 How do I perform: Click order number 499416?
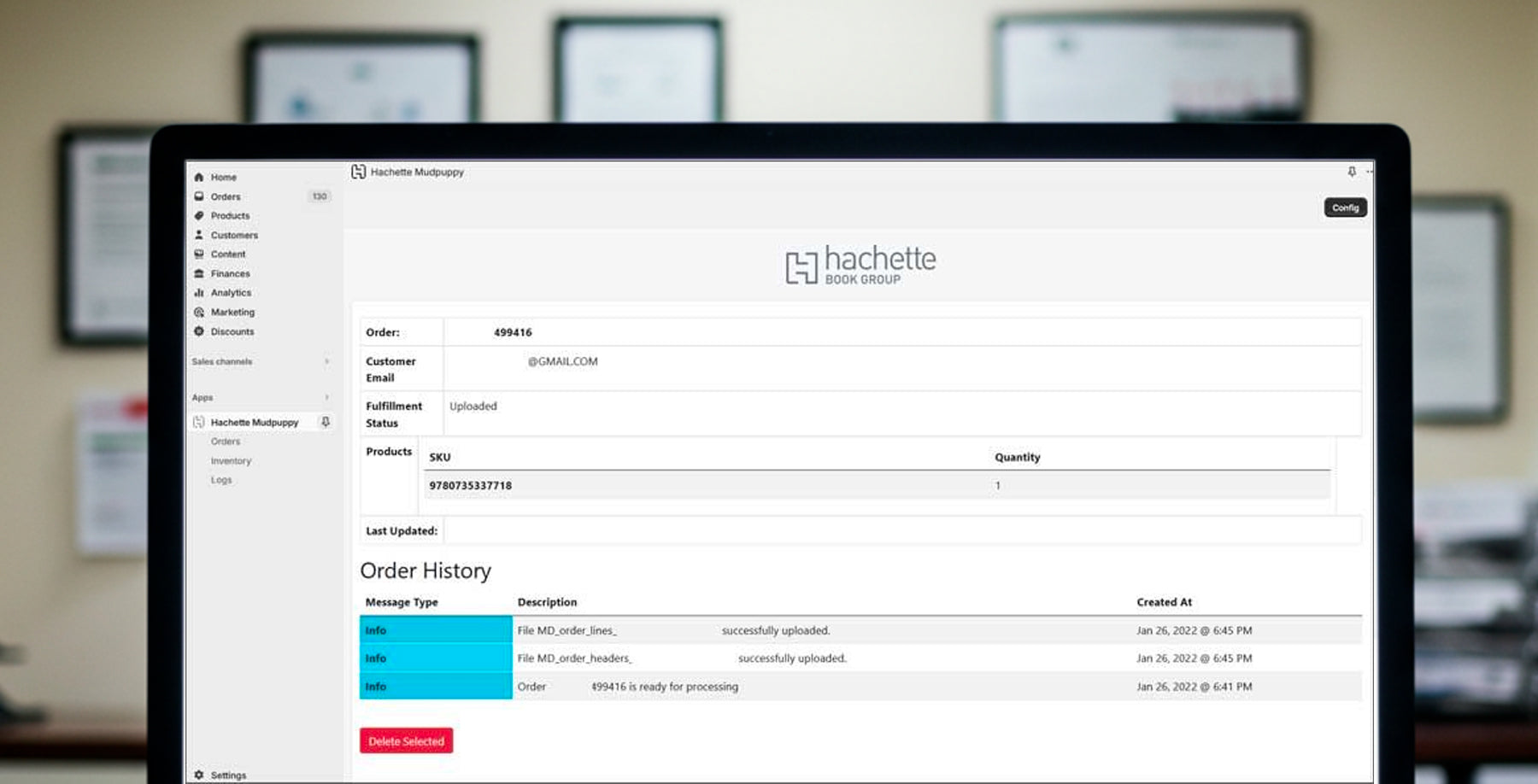tap(513, 332)
